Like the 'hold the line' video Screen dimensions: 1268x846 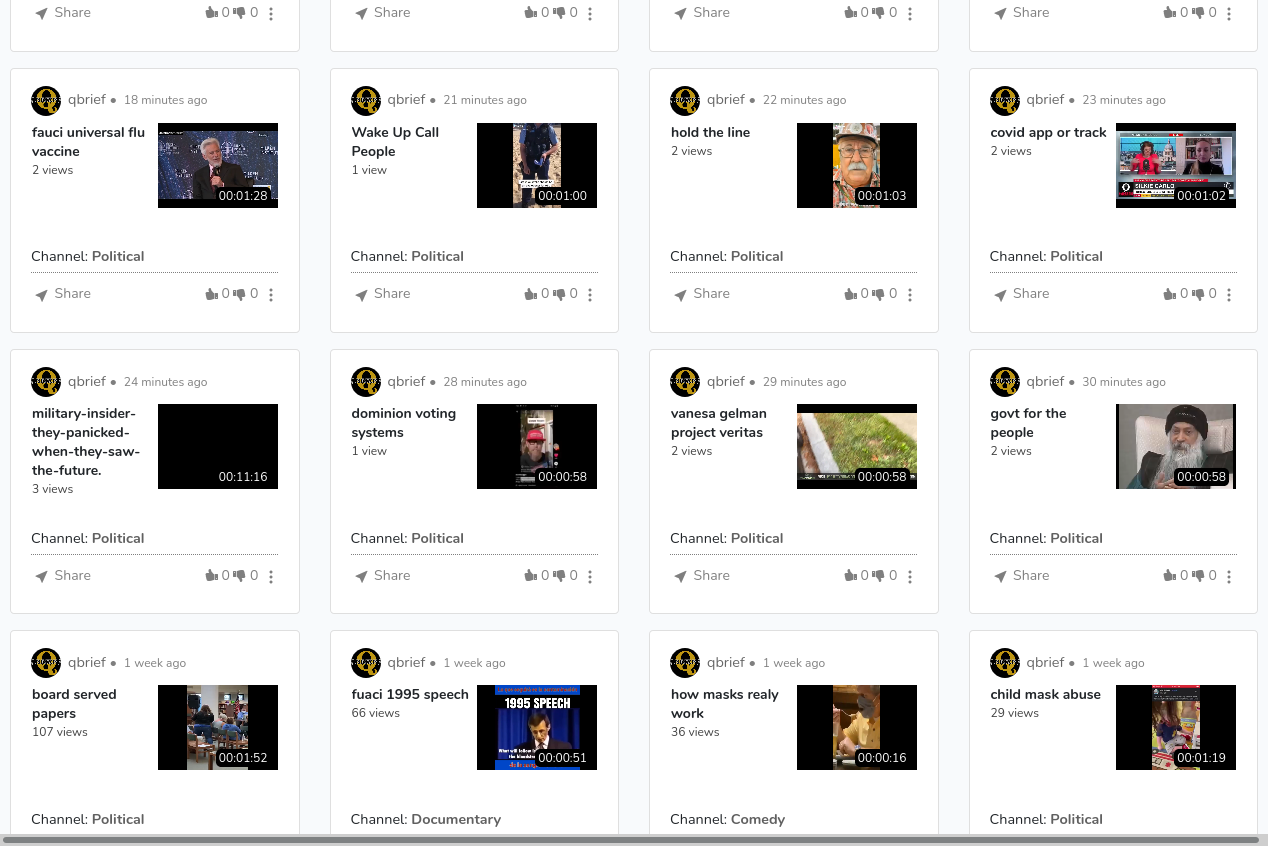pyautogui.click(x=851, y=294)
